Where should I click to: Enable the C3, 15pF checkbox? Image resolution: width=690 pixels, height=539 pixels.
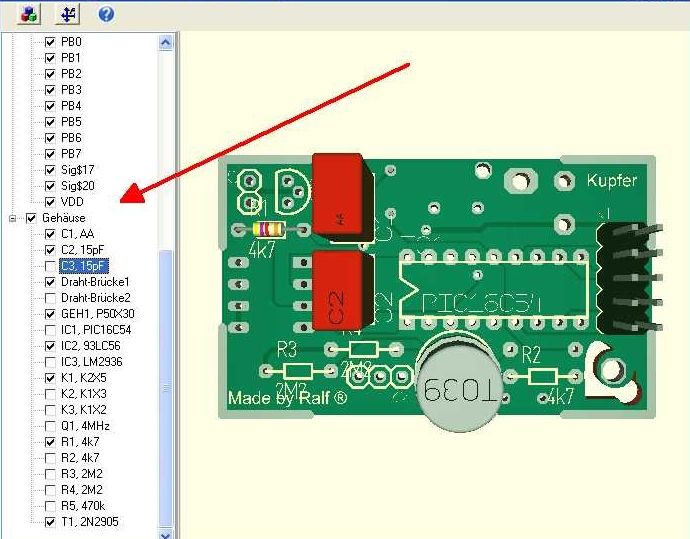pyautogui.click(x=50, y=266)
